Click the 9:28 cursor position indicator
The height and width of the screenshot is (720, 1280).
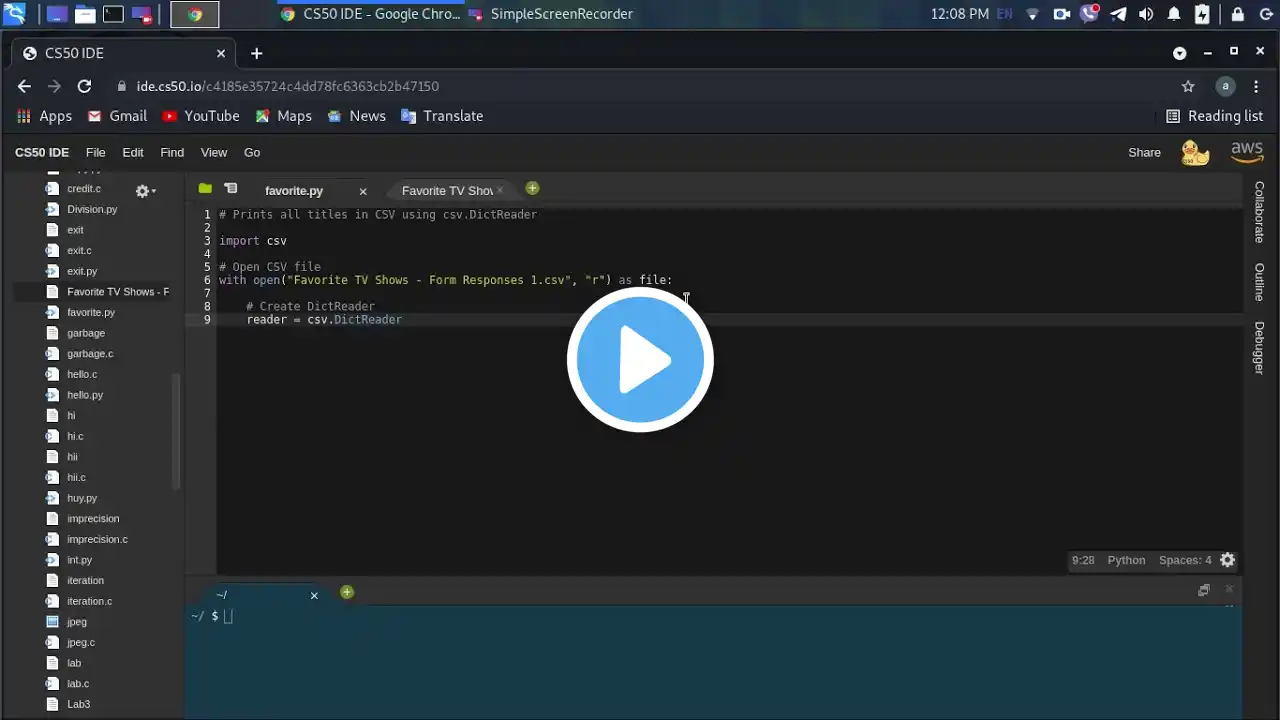tap(1083, 560)
